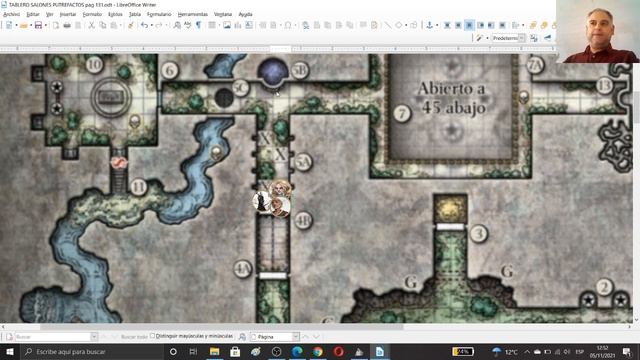Image resolution: width=640 pixels, height=360 pixels.
Task: Select the wrap through icon
Action: (x=502, y=25)
